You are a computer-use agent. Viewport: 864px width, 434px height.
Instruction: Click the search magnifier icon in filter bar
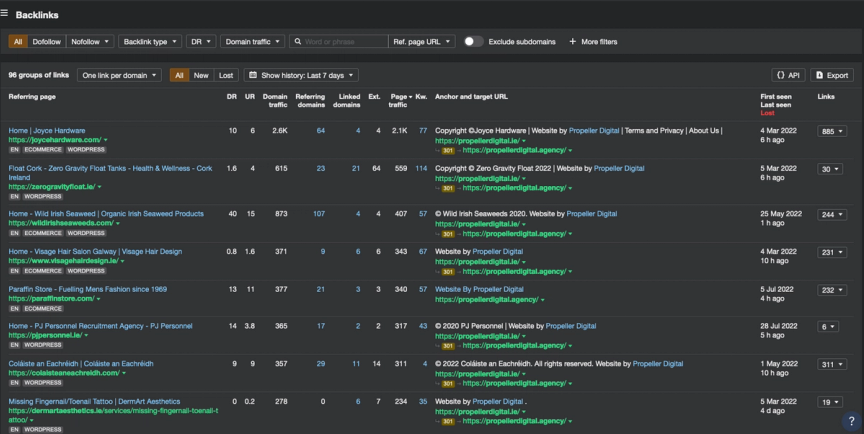click(x=298, y=42)
